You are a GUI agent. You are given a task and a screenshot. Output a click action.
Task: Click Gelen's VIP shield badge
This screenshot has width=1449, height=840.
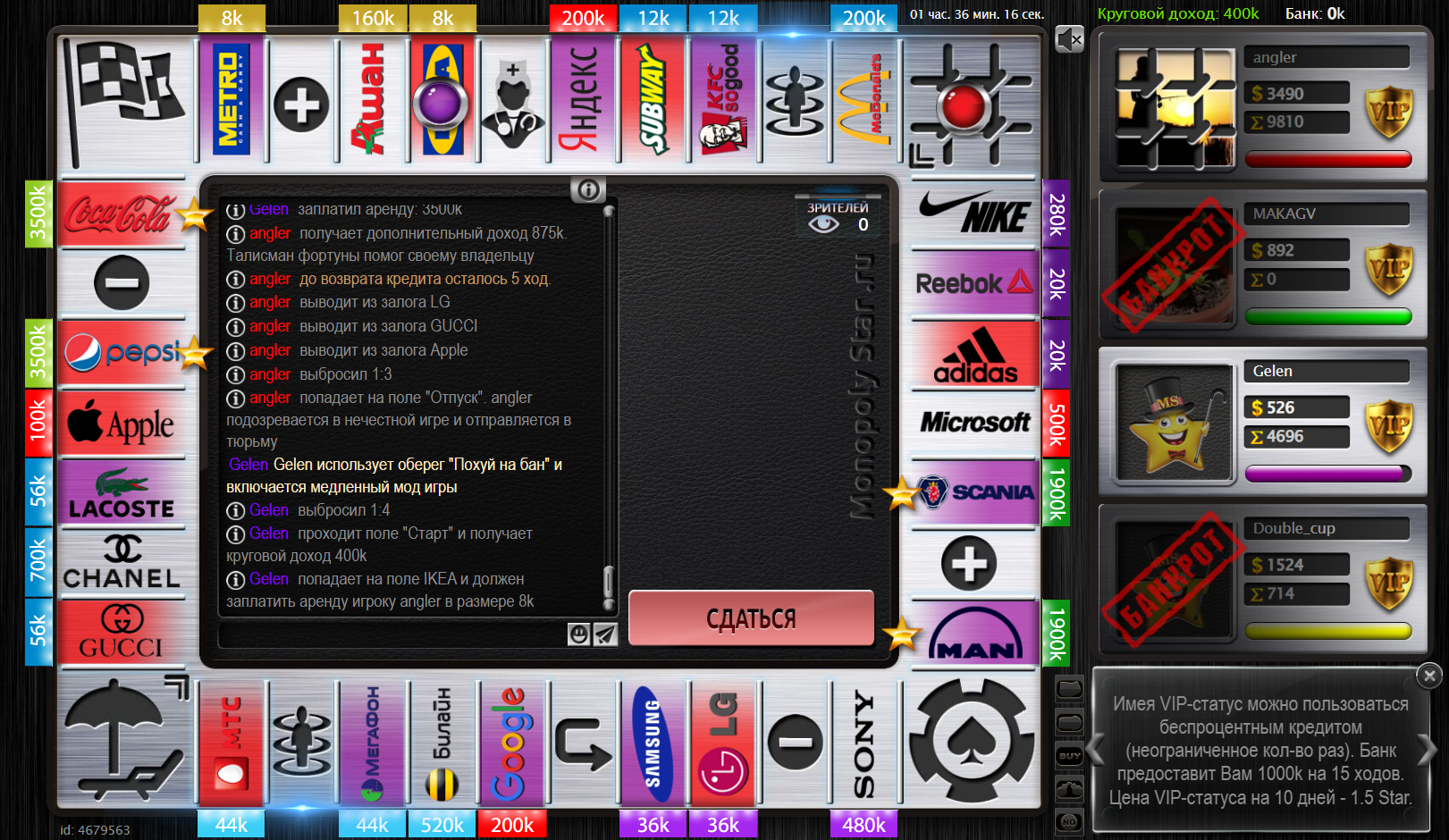pos(1389,428)
